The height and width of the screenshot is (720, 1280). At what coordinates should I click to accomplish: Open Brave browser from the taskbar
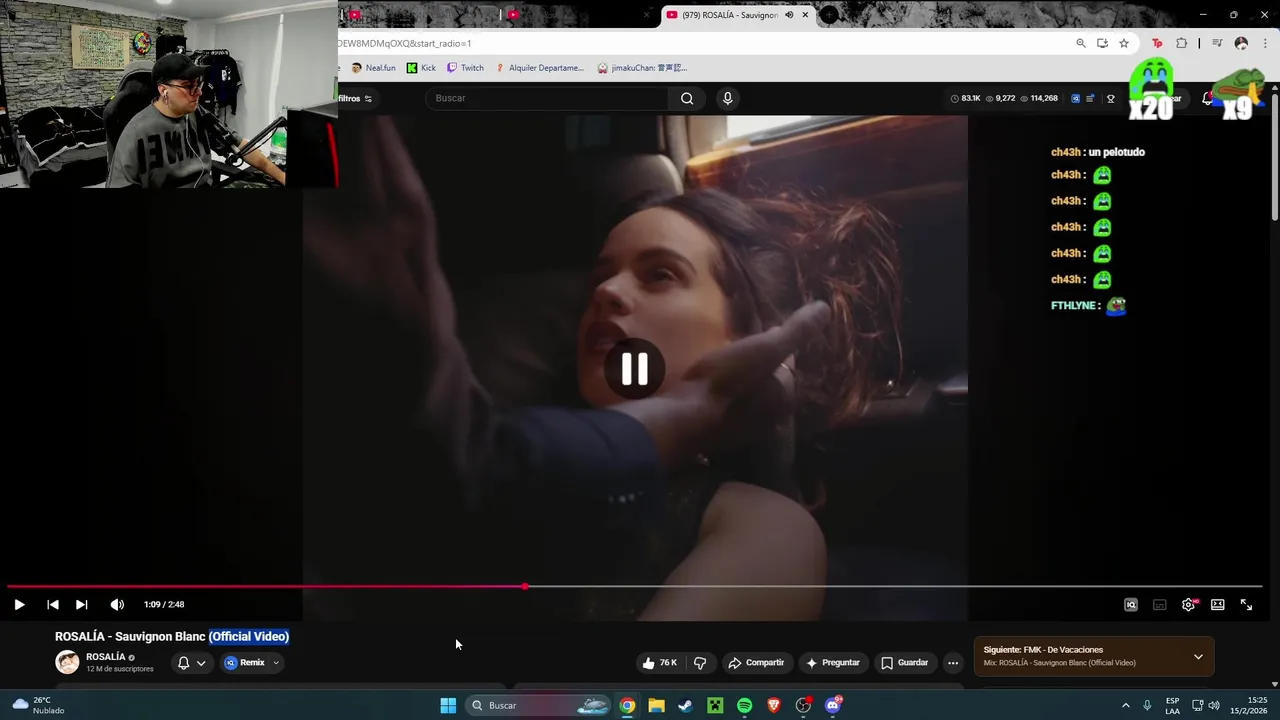click(x=773, y=705)
